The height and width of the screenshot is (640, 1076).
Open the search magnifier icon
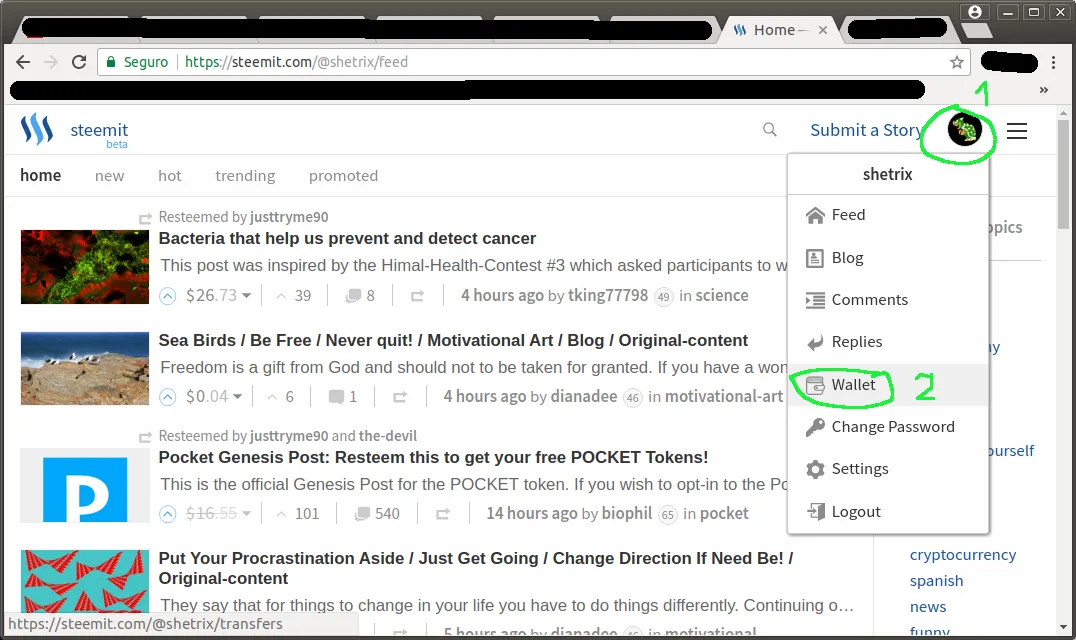point(770,130)
